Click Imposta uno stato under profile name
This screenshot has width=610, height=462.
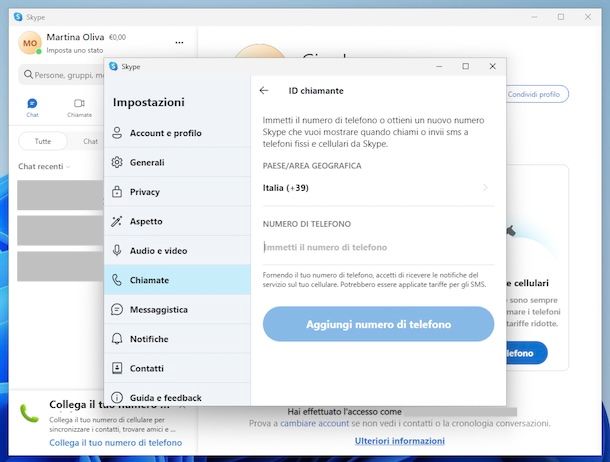click(75, 50)
